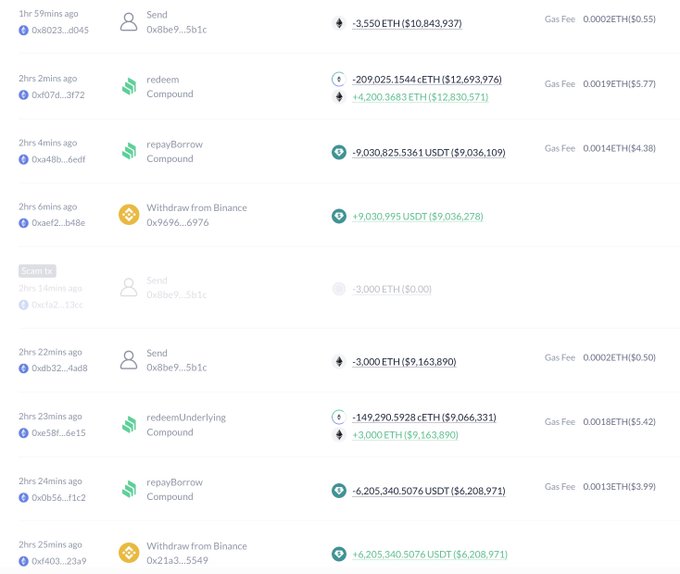The width and height of the screenshot is (680, 574).
Task: Open recipient 0x8be9...5b1c in 2hrs 22mins row
Action: tap(177, 367)
